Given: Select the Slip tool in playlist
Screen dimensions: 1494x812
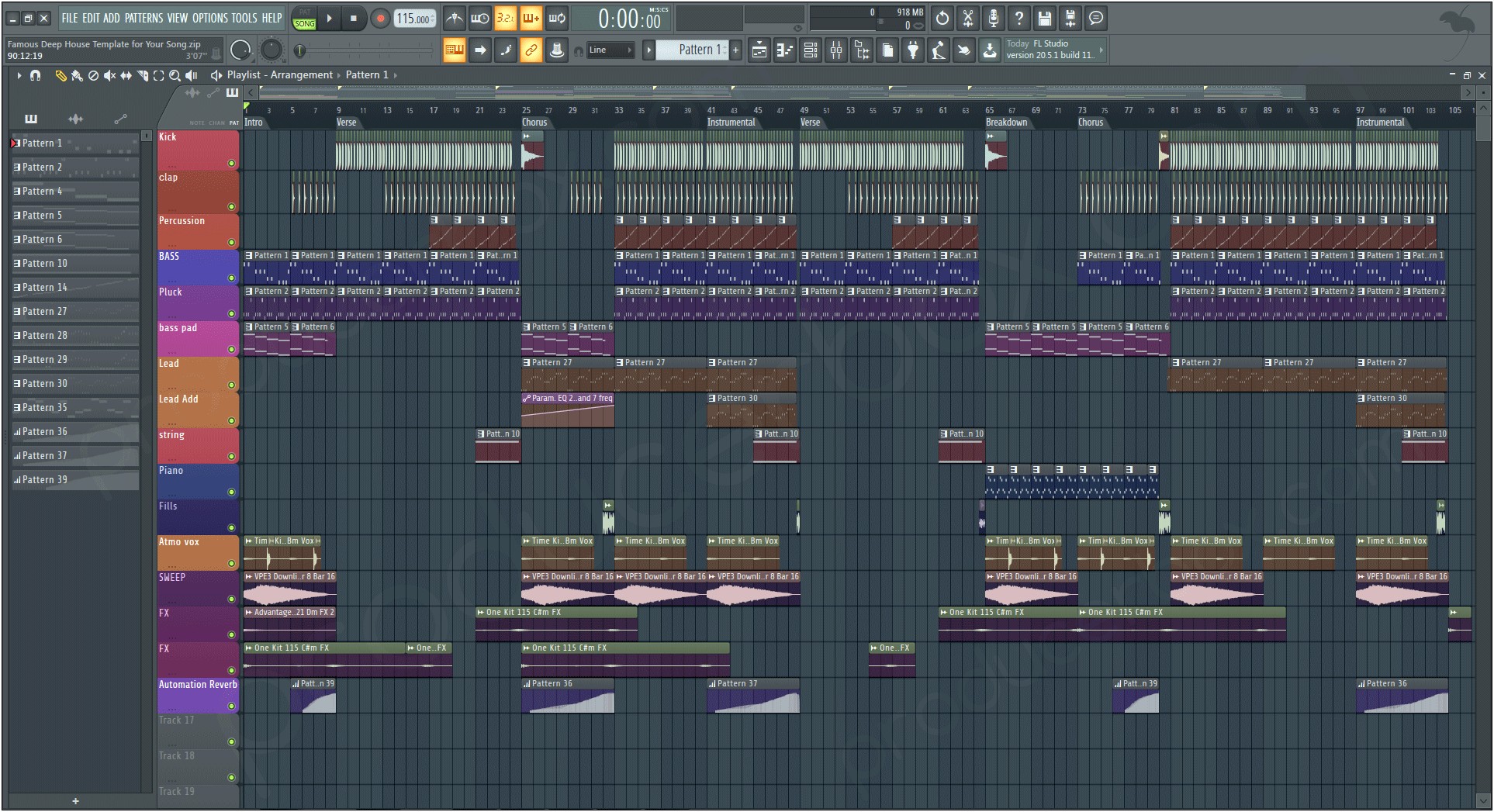Looking at the screenshot, I should (126, 75).
